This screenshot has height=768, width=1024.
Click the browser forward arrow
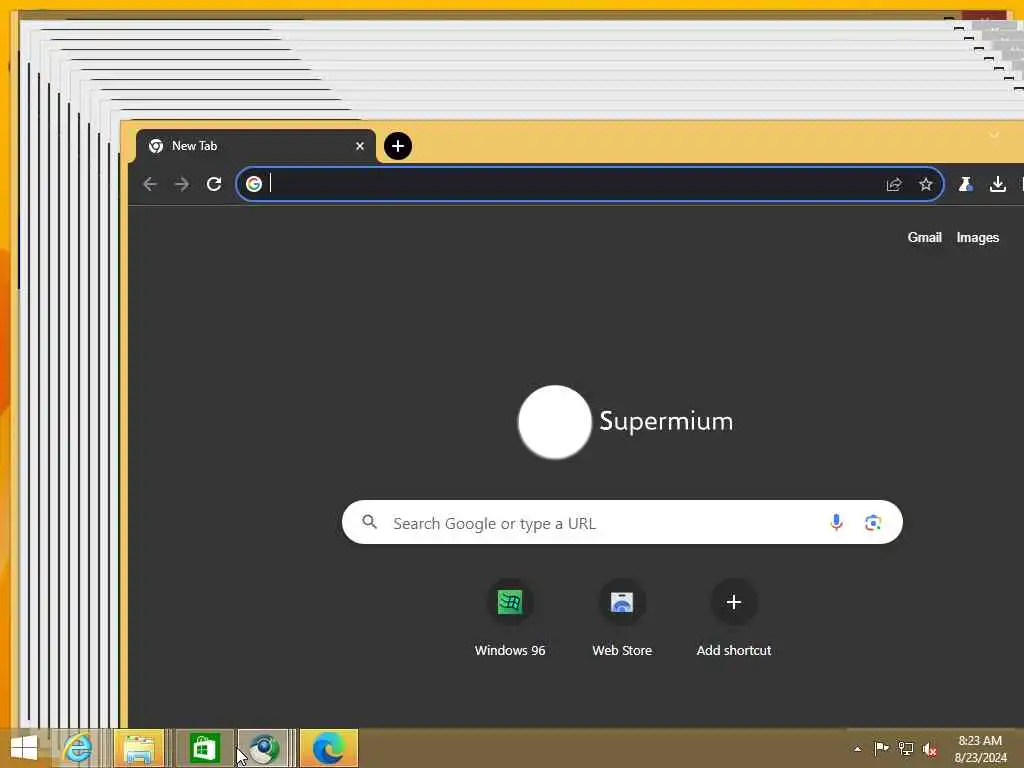pyautogui.click(x=182, y=184)
